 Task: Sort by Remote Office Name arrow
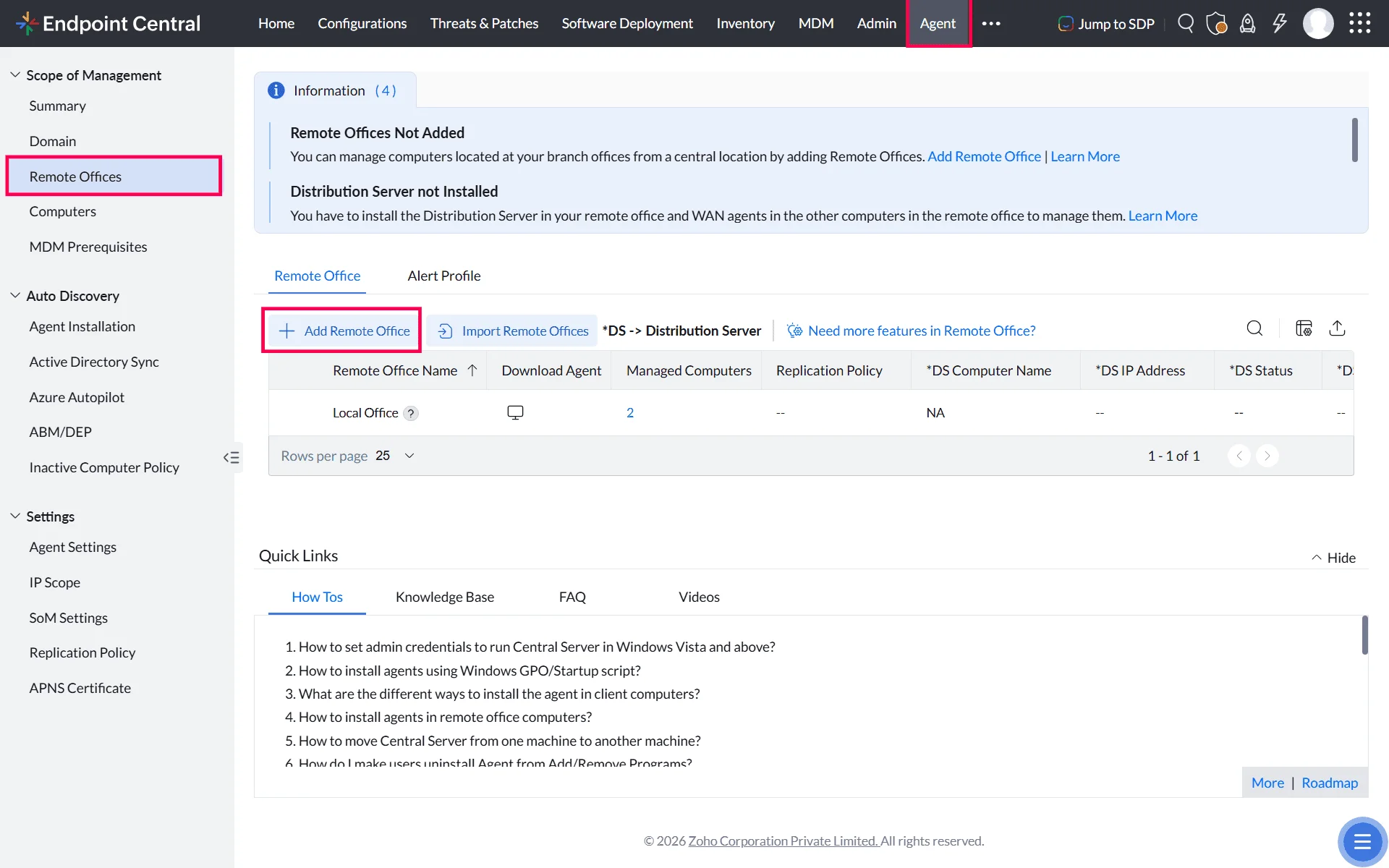(x=472, y=370)
